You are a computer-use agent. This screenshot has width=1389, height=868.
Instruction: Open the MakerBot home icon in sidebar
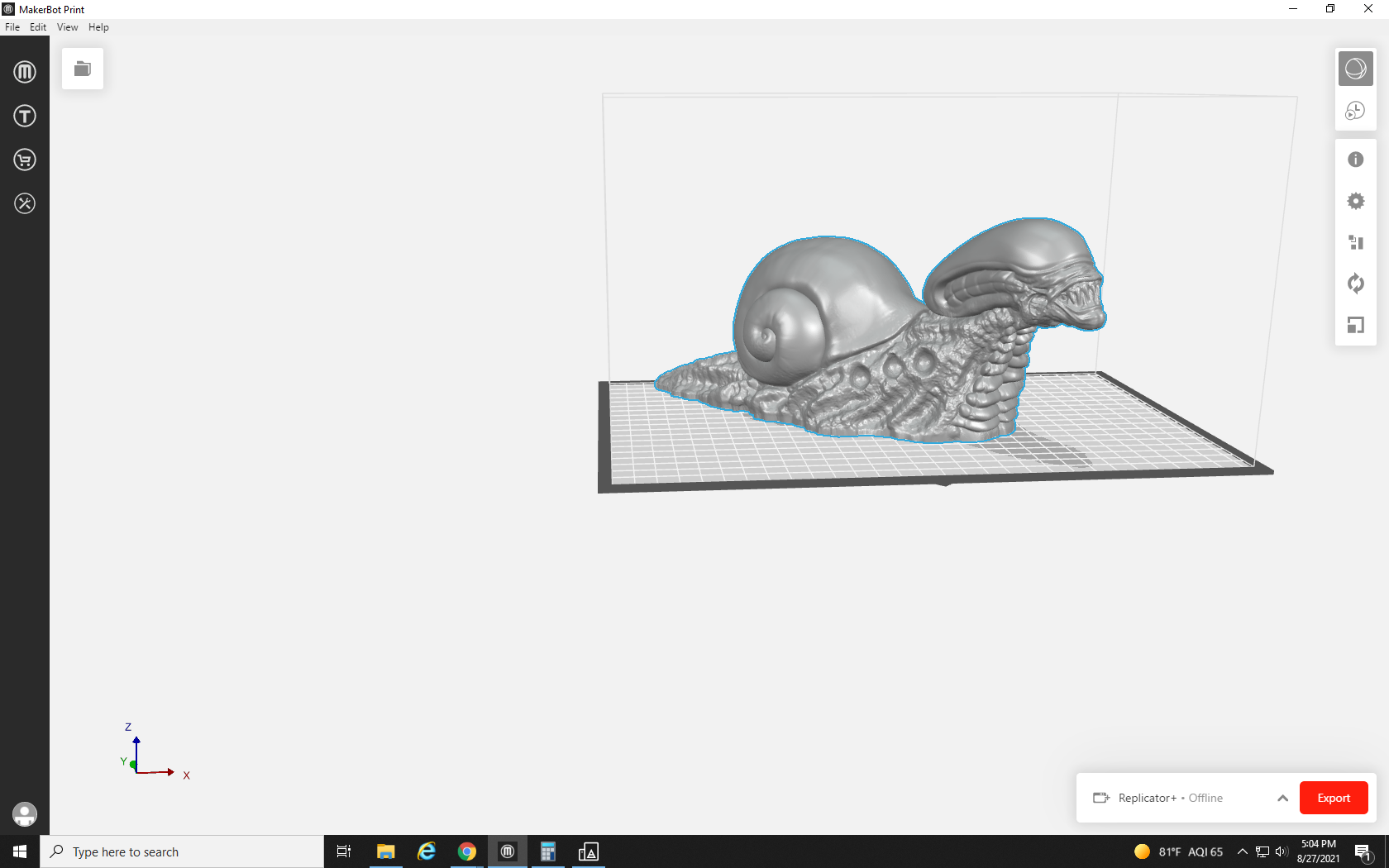(x=25, y=72)
